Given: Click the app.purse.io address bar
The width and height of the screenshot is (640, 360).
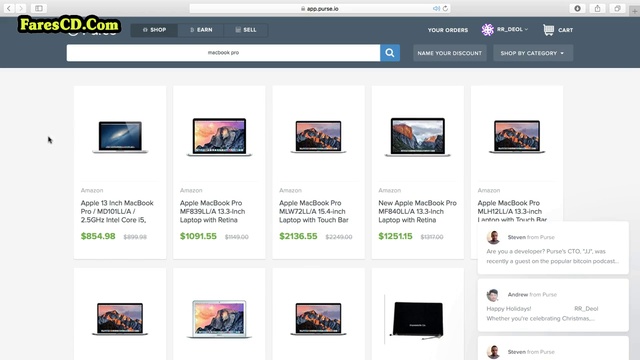Looking at the screenshot, I should coord(320,8).
